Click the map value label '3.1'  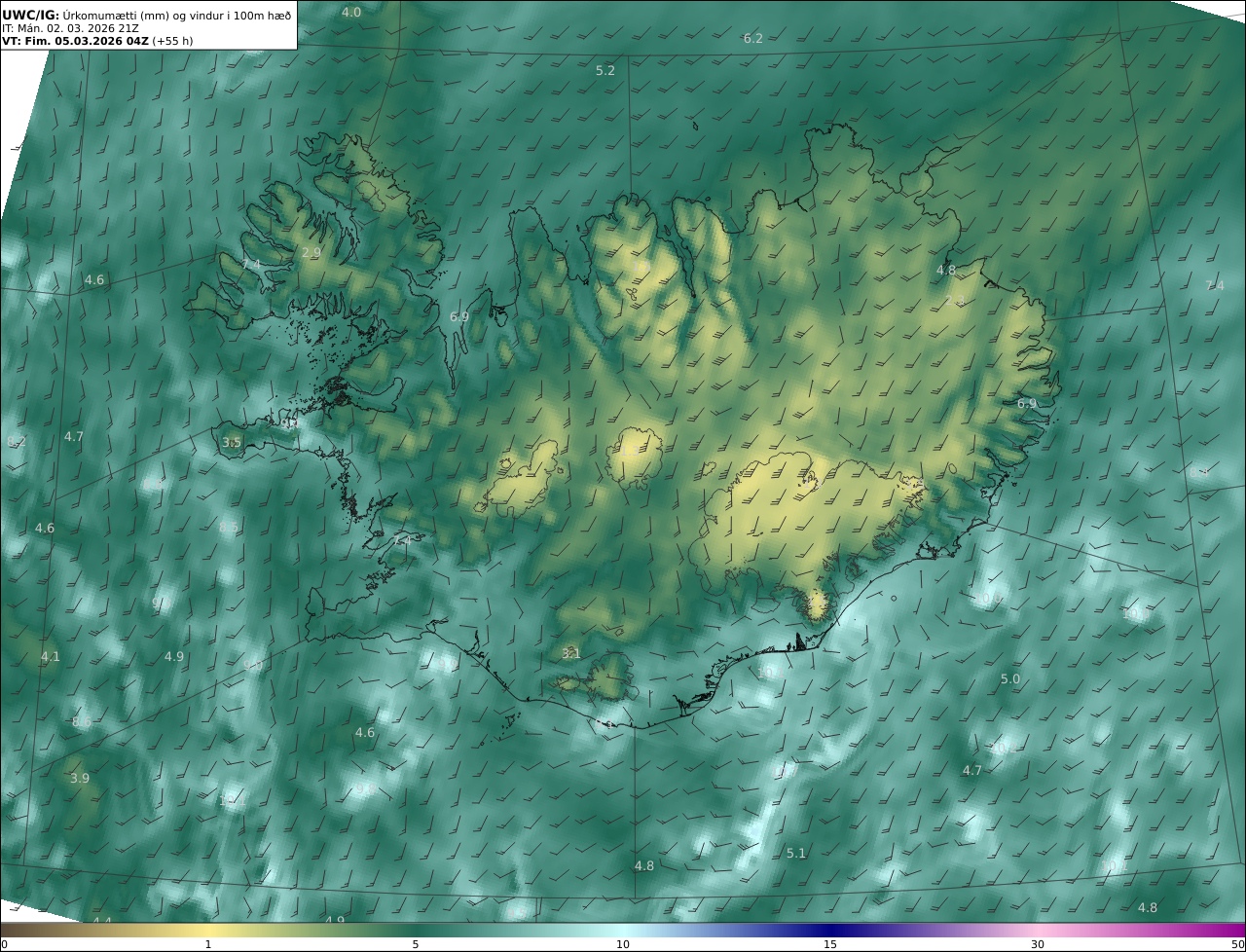tap(571, 654)
